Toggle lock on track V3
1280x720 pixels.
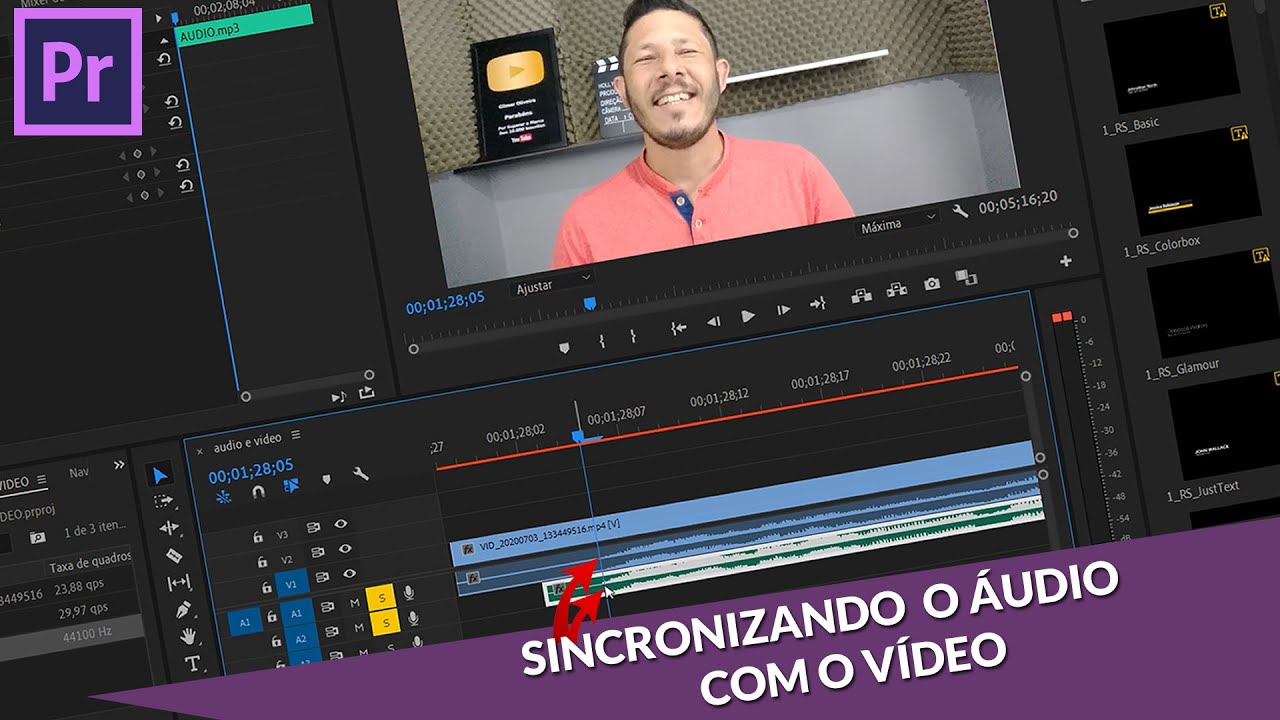(x=257, y=537)
